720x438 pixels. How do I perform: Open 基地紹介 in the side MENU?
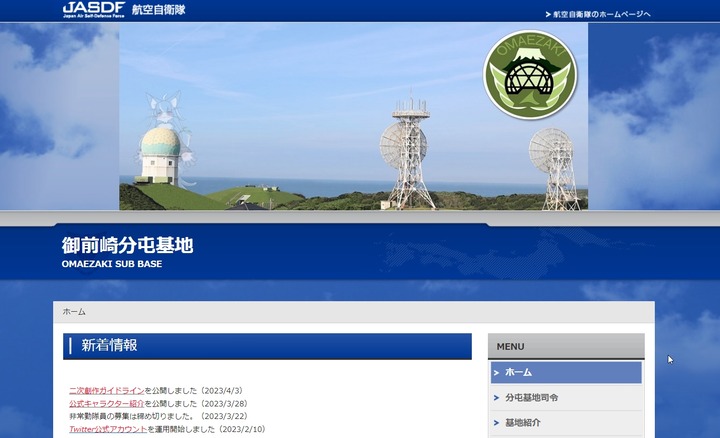[x=566, y=423]
